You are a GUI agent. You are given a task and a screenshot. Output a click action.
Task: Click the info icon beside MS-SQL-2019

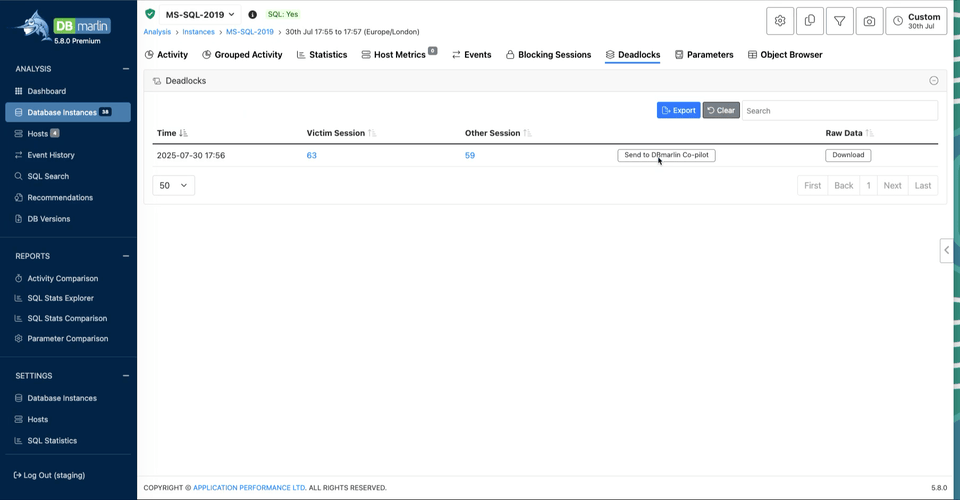tap(252, 15)
